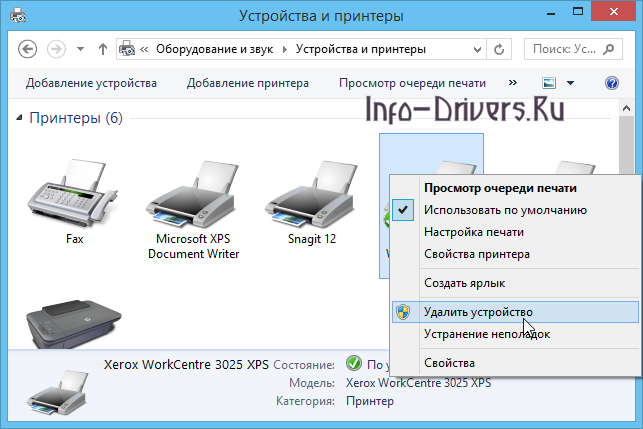Click 'Устройства и принтеры' in address bar

click(x=362, y=48)
